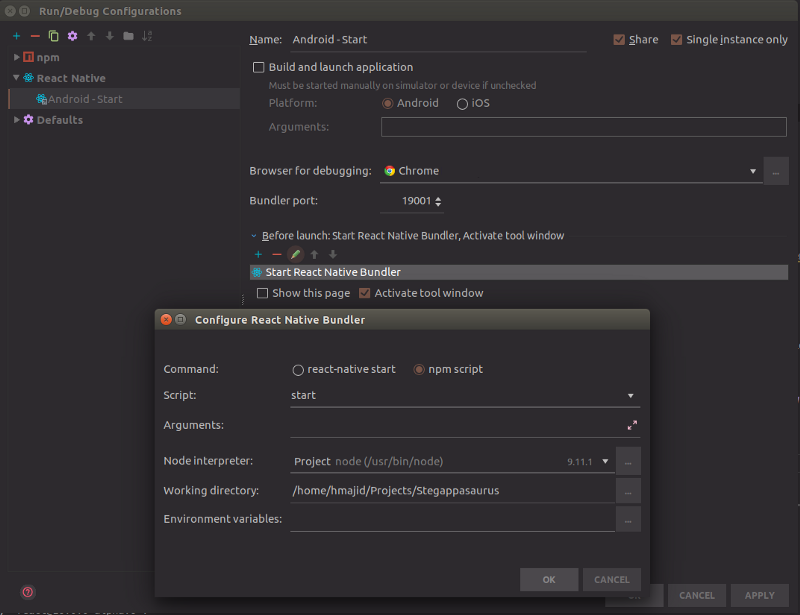This screenshot has height=615, width=800.
Task: Remove the selected before launch task
Action: tap(277, 254)
